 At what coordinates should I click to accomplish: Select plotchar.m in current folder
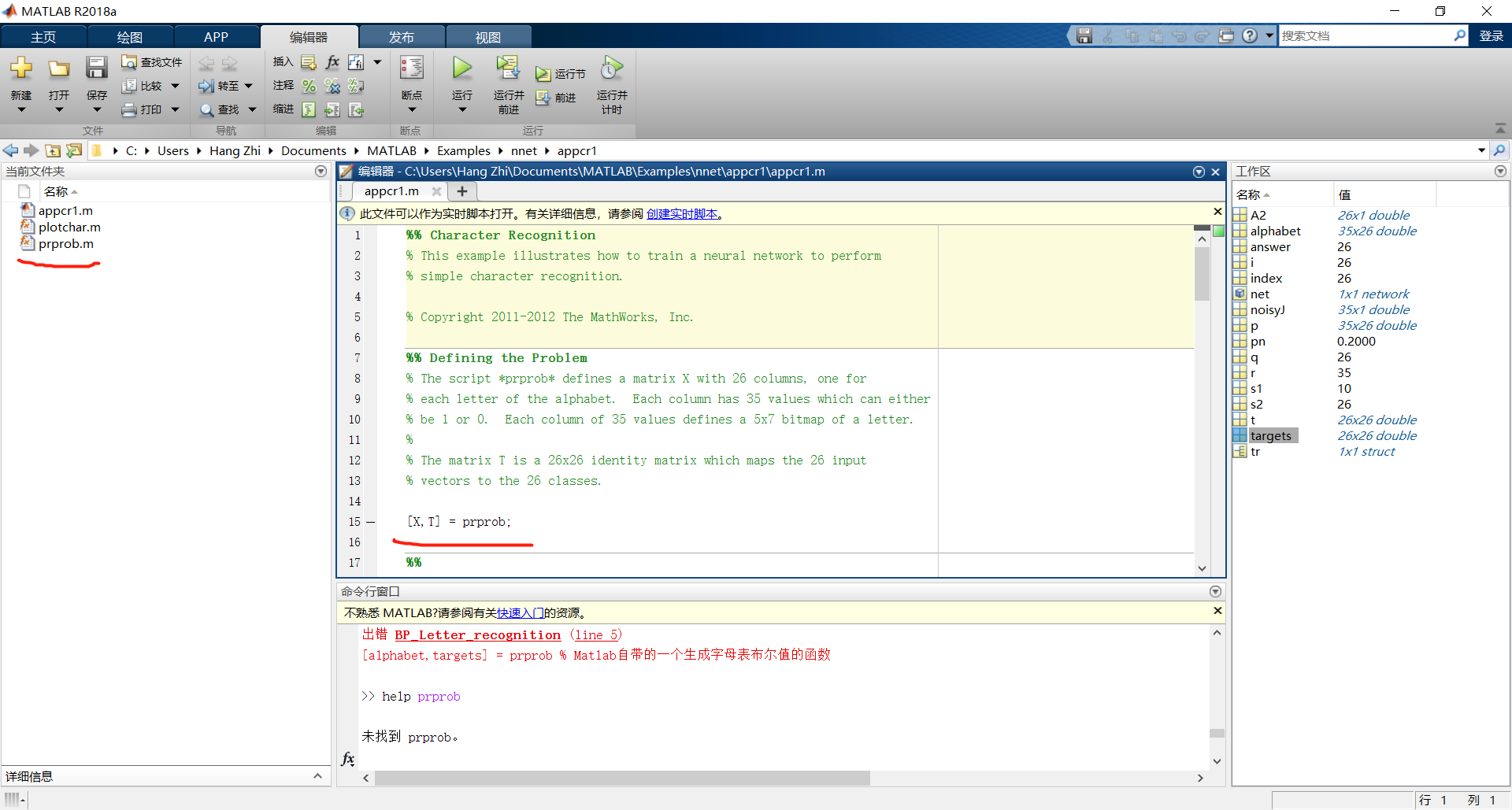(69, 227)
